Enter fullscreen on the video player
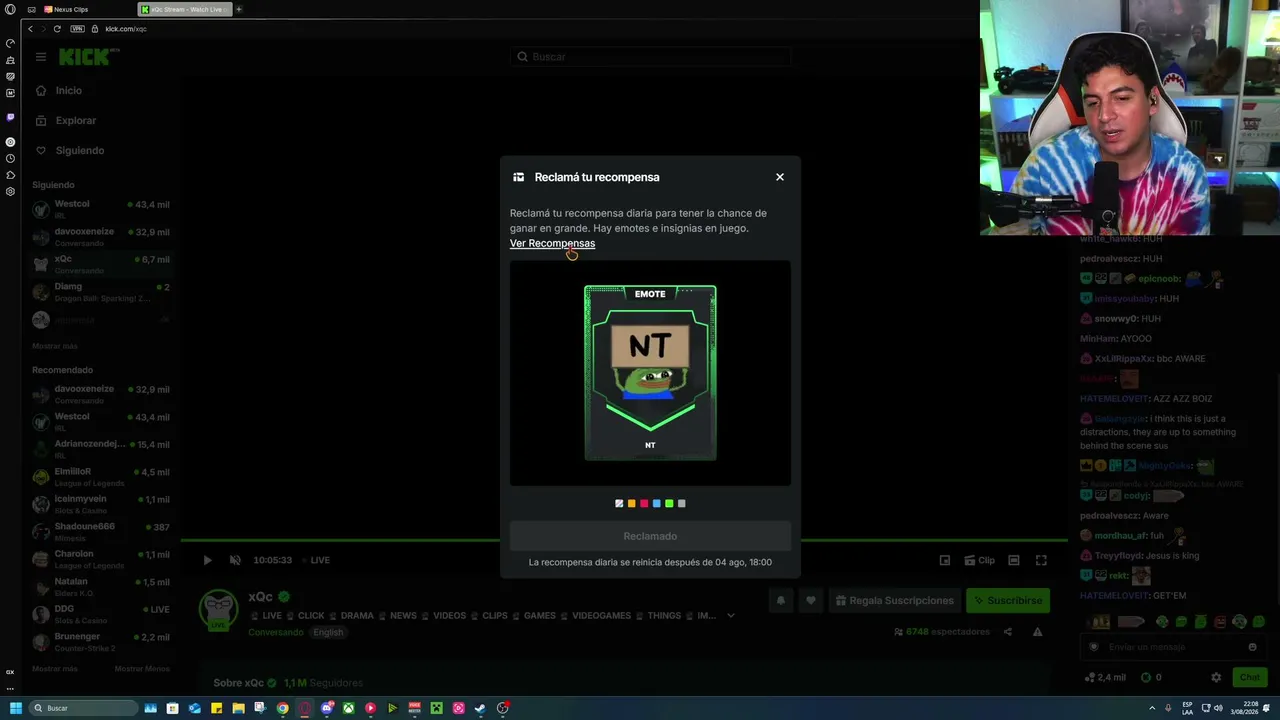Viewport: 1280px width, 720px height. [1041, 560]
